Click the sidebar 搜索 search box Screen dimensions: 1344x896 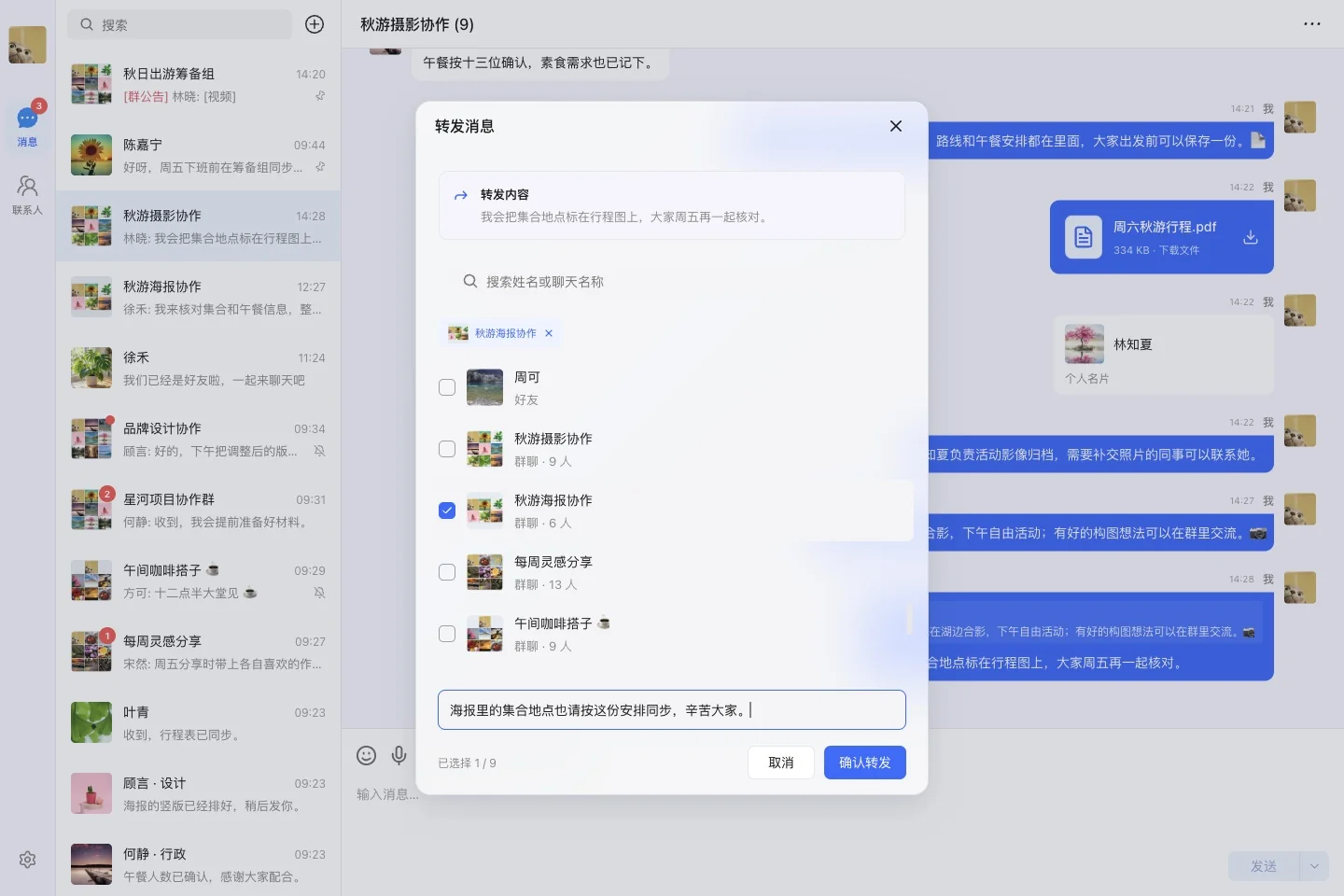click(x=180, y=24)
